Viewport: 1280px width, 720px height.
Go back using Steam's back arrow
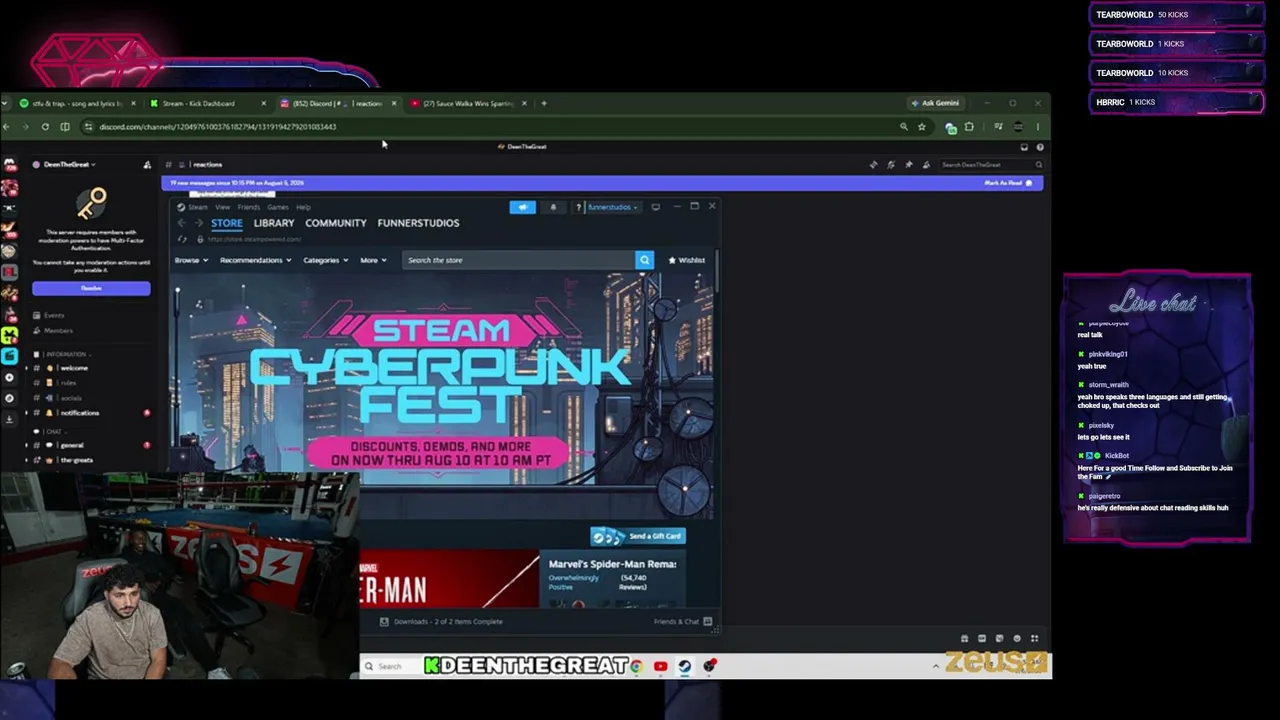181,223
